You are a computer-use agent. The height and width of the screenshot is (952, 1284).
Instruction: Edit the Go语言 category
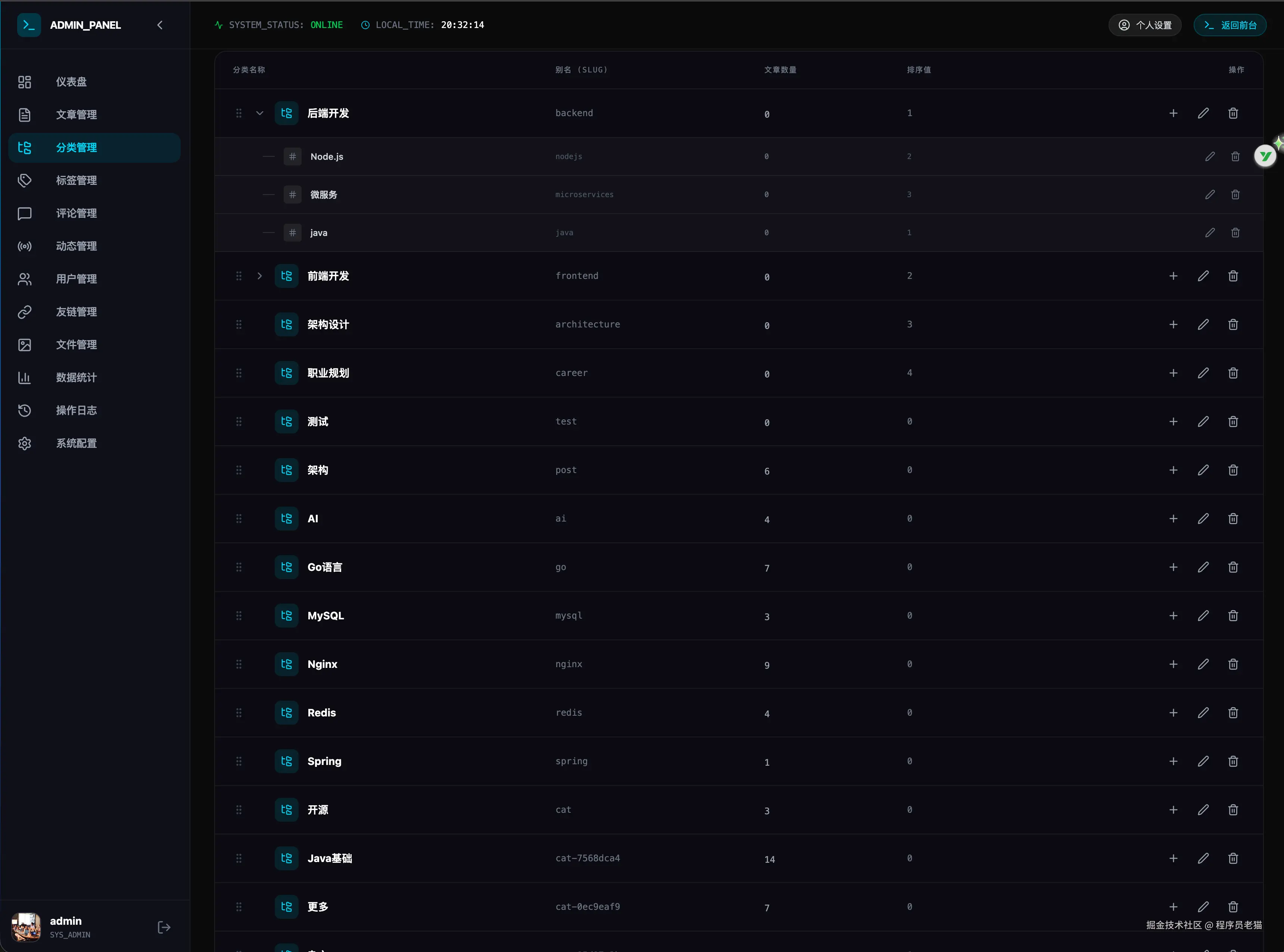coord(1203,567)
